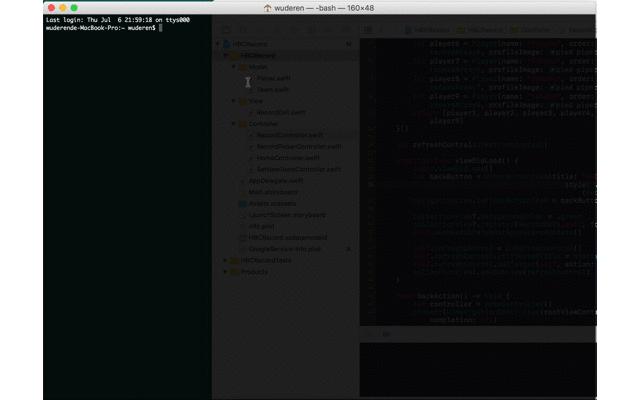This screenshot has width=640, height=400.
Task: Collapse the Model folder disclosure triangle
Action: click(234, 67)
